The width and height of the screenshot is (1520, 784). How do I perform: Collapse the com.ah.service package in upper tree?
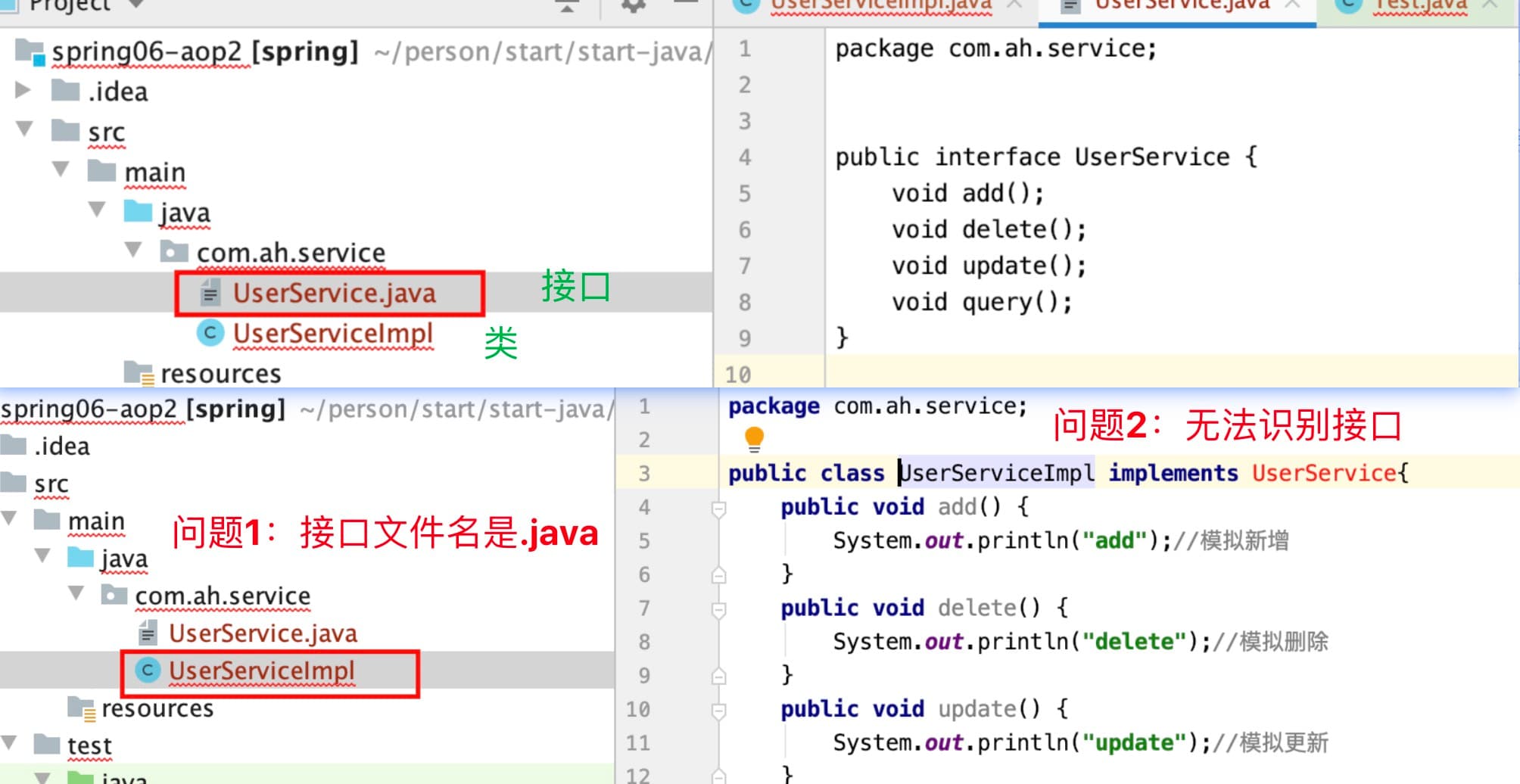tap(134, 249)
